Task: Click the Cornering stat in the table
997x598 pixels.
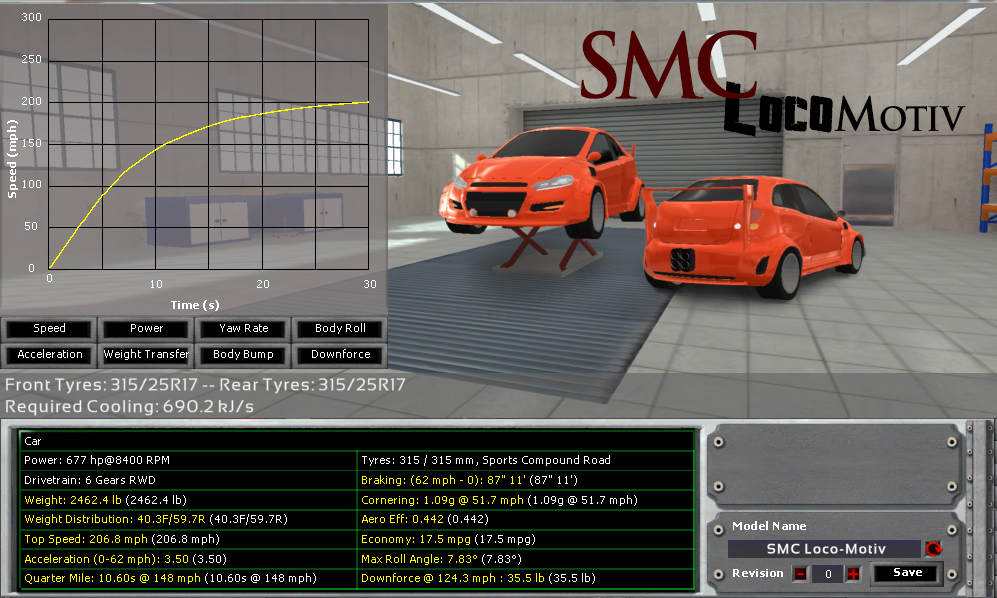Action: 525,499
